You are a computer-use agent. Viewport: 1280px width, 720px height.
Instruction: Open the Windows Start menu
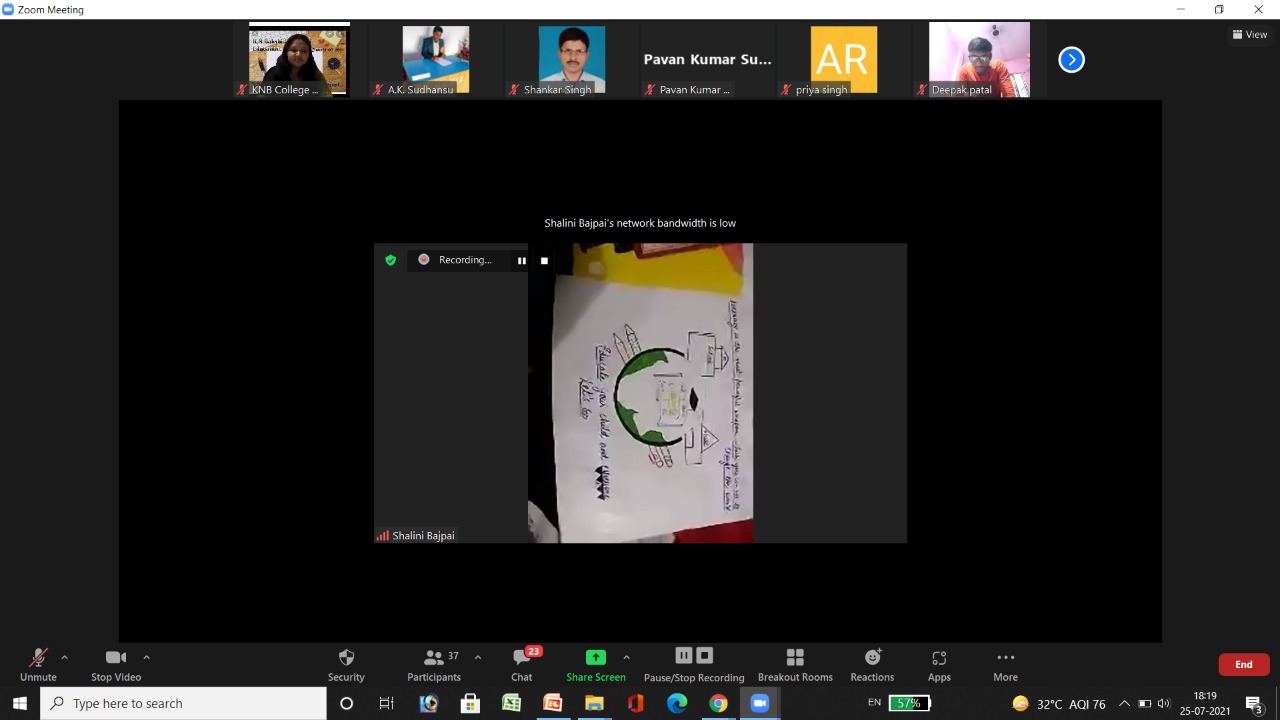click(19, 703)
